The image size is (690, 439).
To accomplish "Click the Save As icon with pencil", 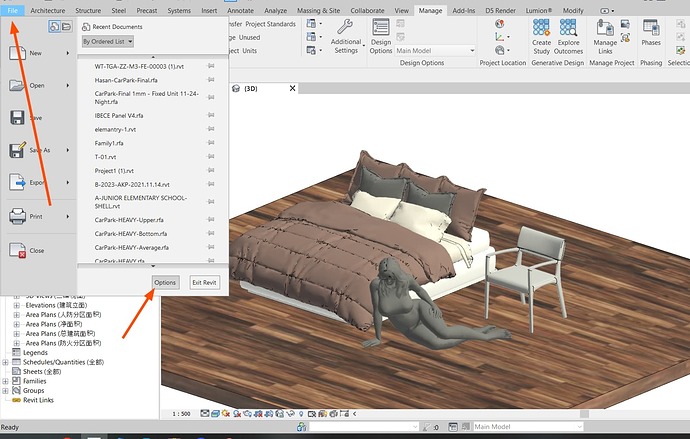I will [17, 150].
